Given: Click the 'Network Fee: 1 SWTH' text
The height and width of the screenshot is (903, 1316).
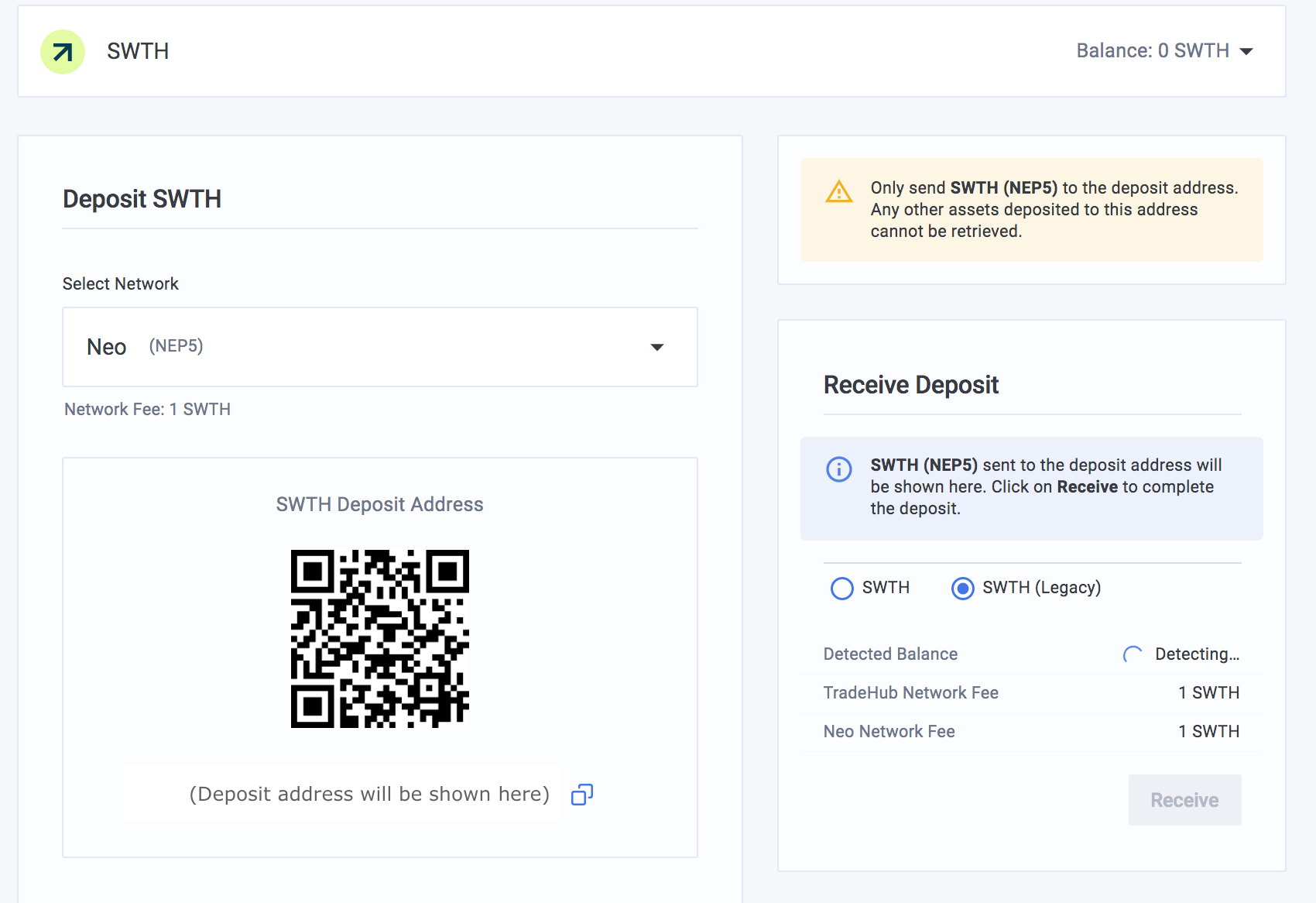Looking at the screenshot, I should click(x=147, y=409).
